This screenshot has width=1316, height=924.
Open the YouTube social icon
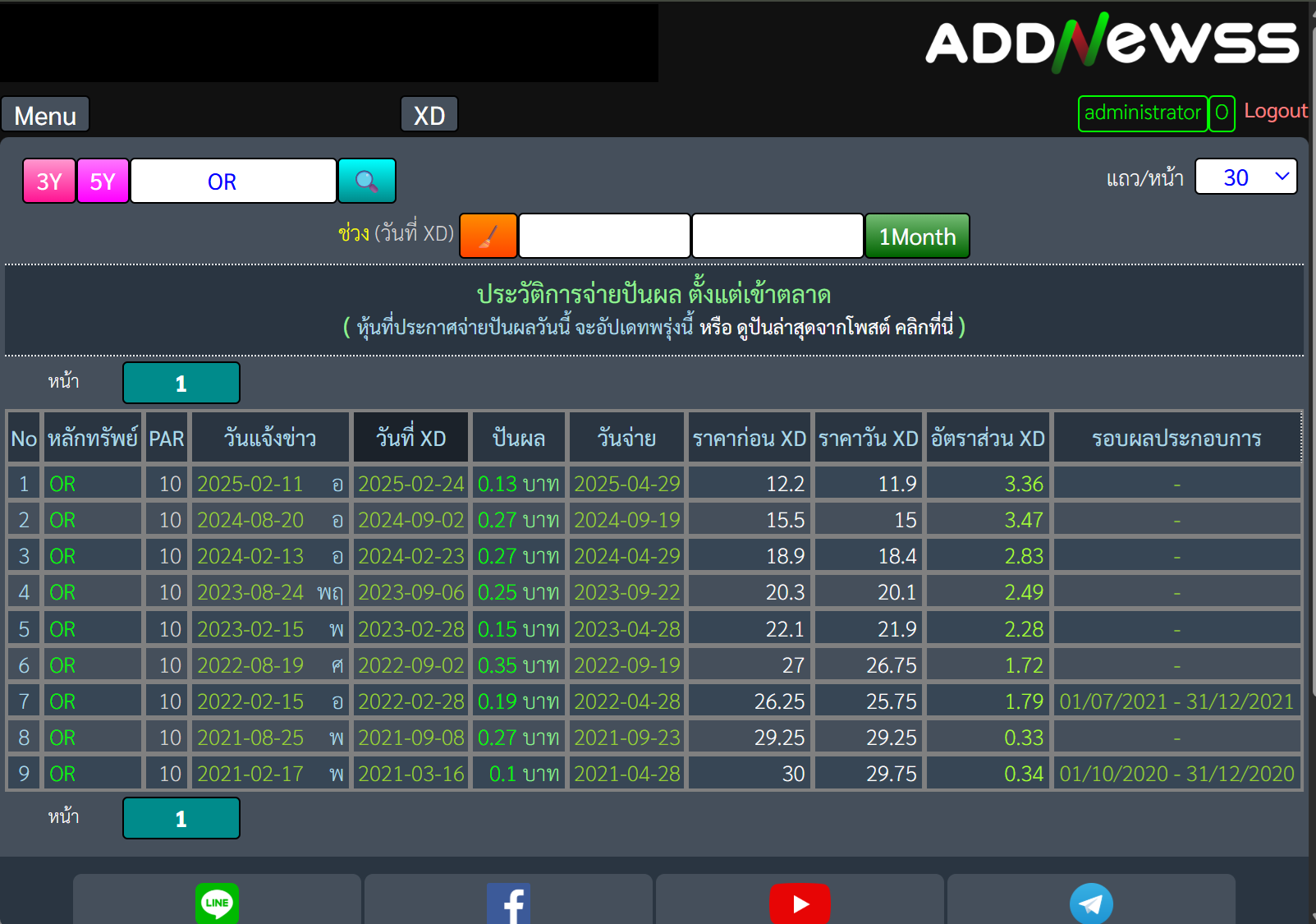(x=800, y=903)
